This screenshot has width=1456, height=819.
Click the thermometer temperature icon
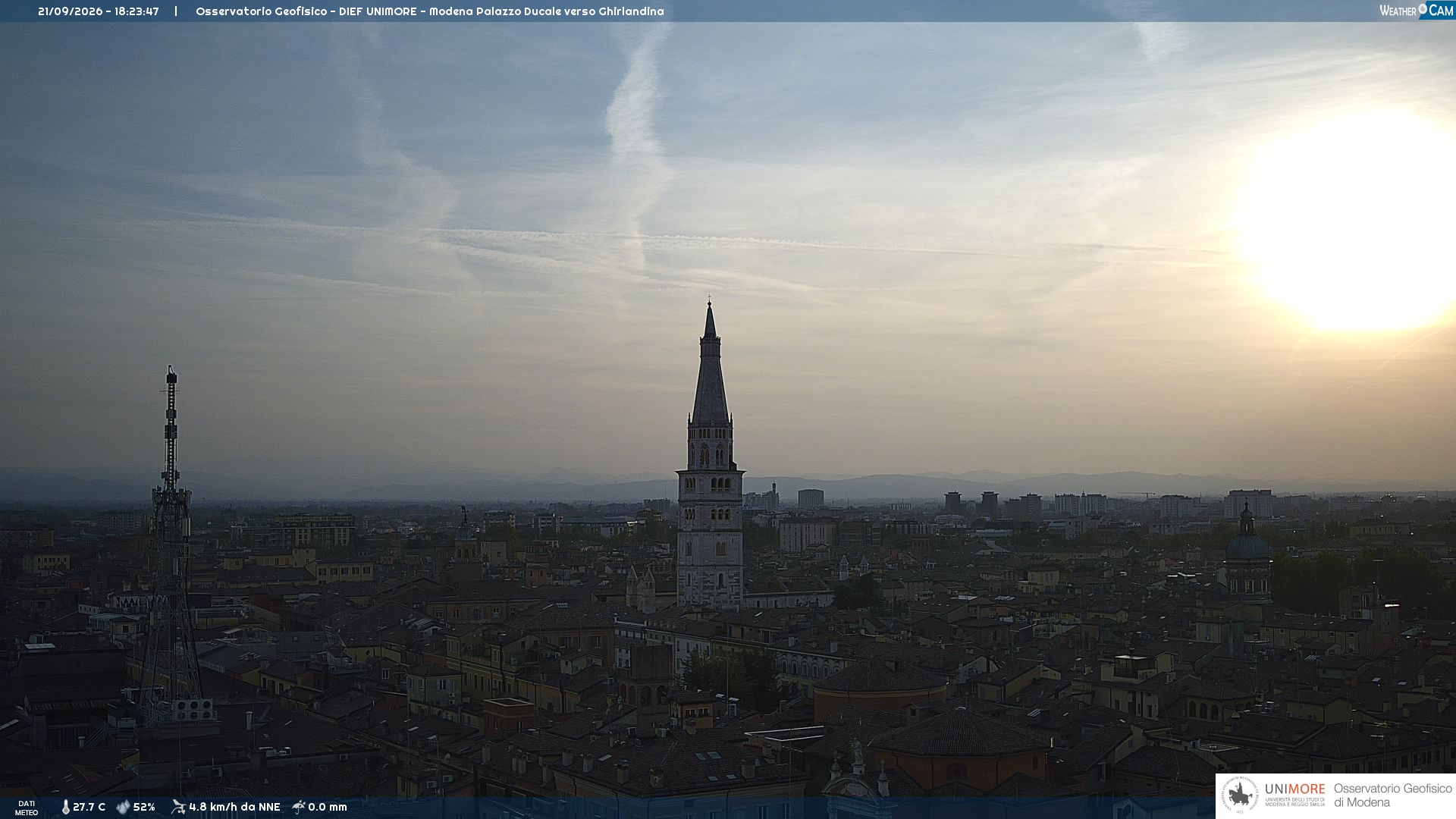tap(65, 808)
